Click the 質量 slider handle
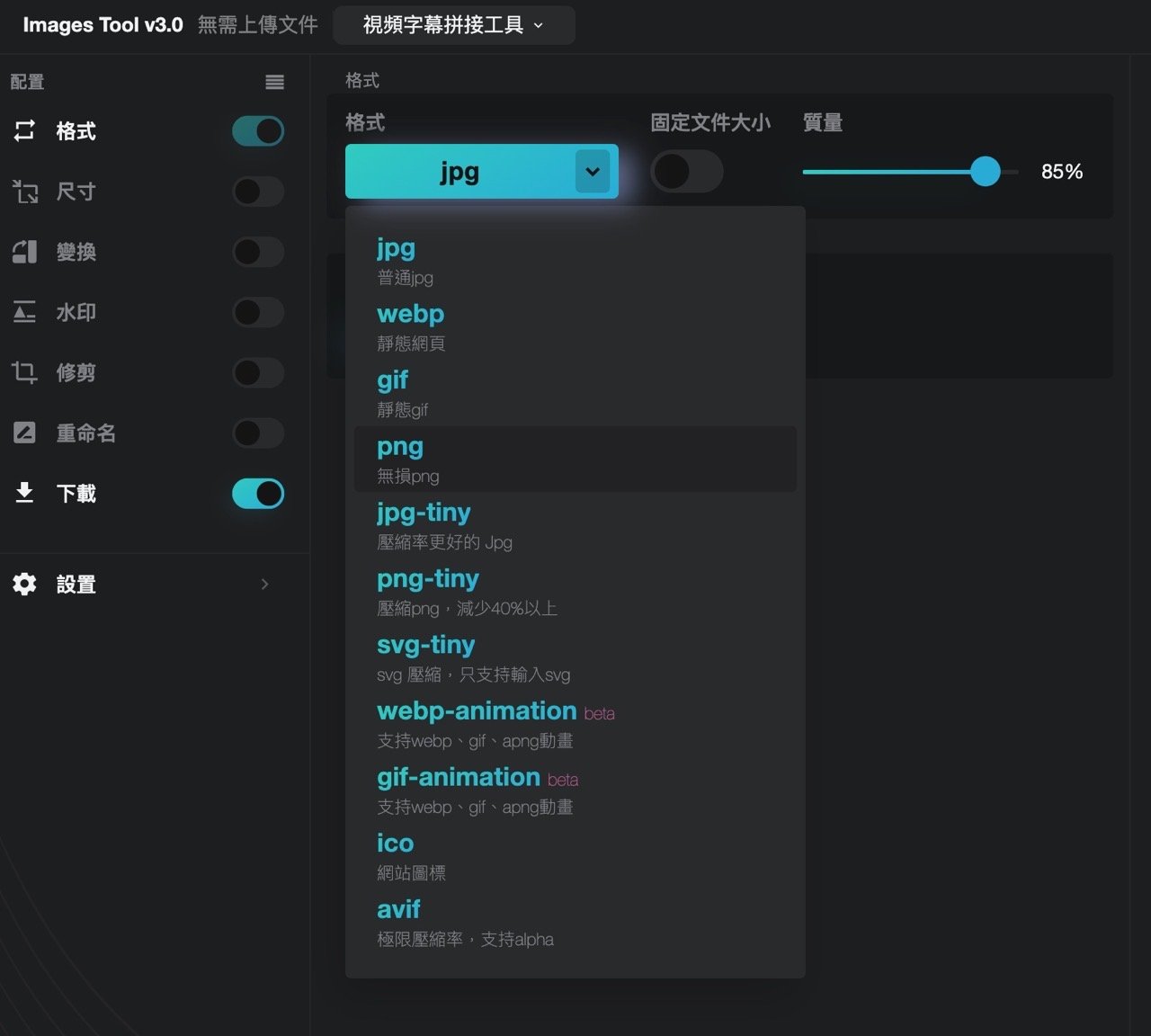This screenshot has height=1036, width=1151. (986, 171)
